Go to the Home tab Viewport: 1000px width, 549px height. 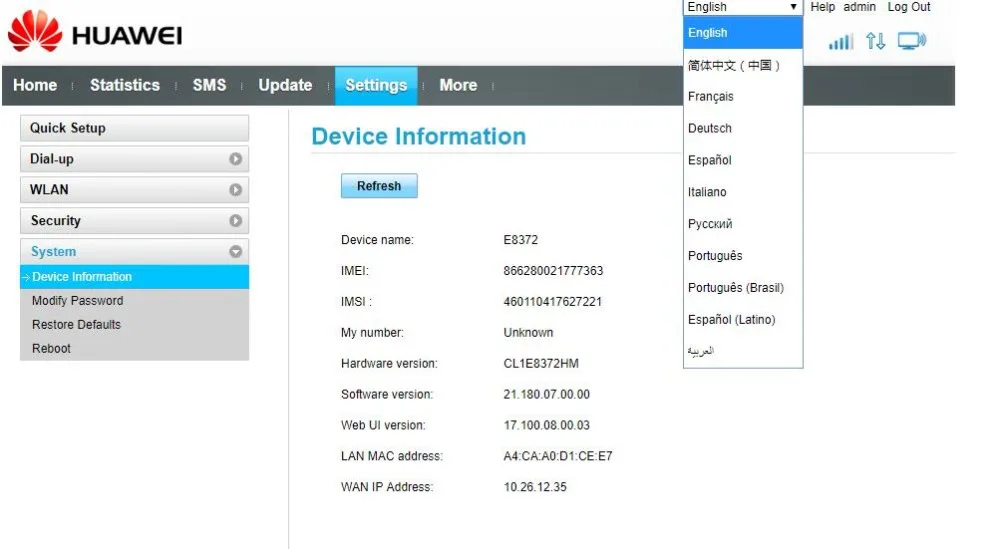click(35, 85)
